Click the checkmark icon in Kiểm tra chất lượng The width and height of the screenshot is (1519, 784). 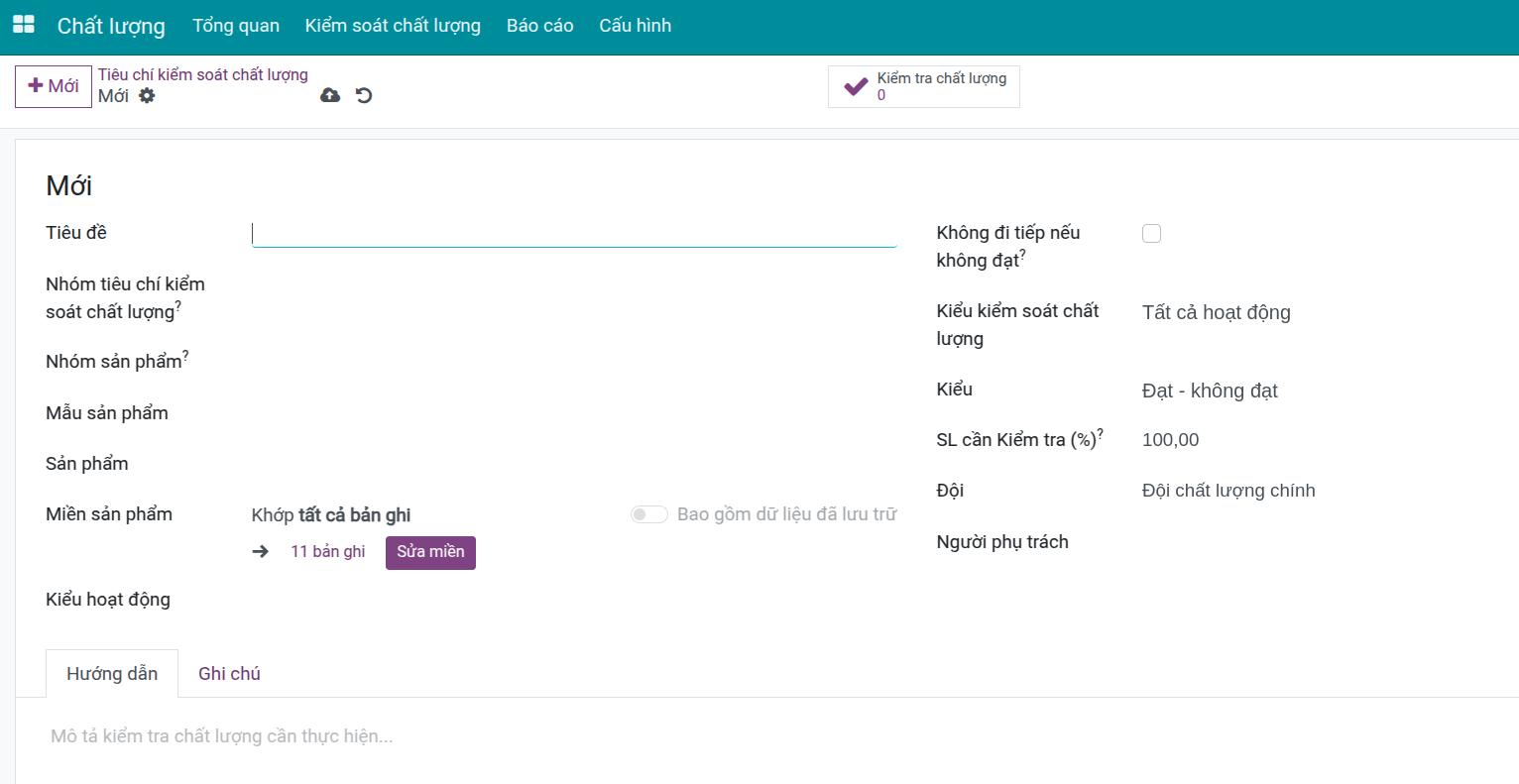(855, 87)
